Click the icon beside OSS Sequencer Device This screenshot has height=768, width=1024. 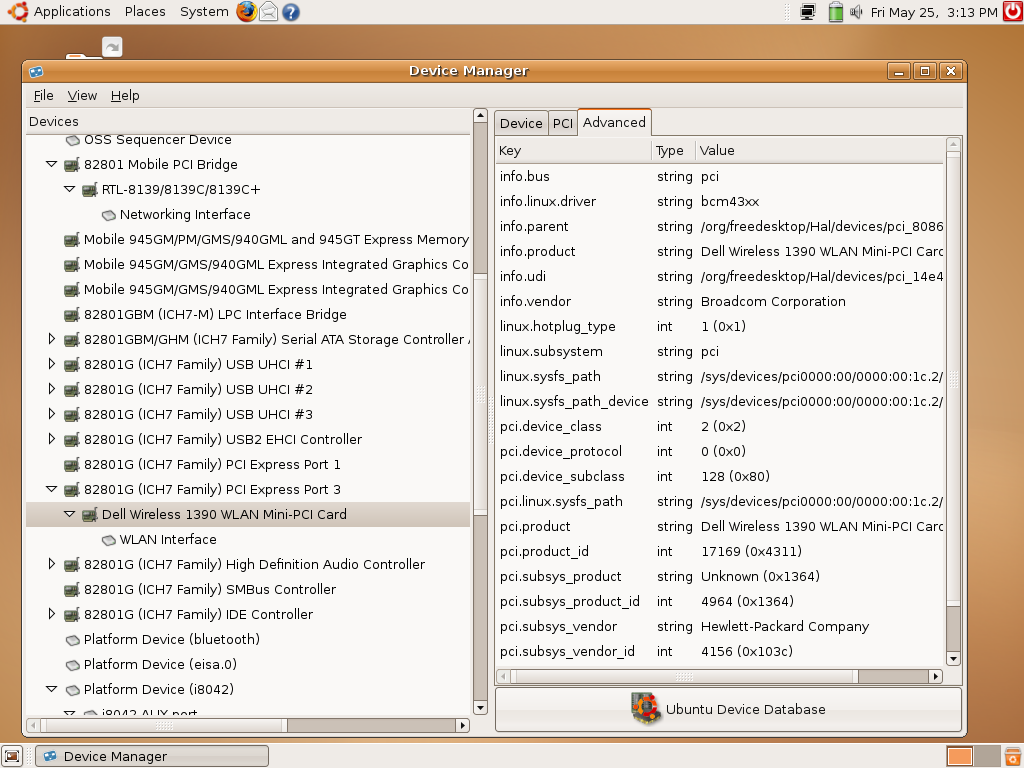72,140
